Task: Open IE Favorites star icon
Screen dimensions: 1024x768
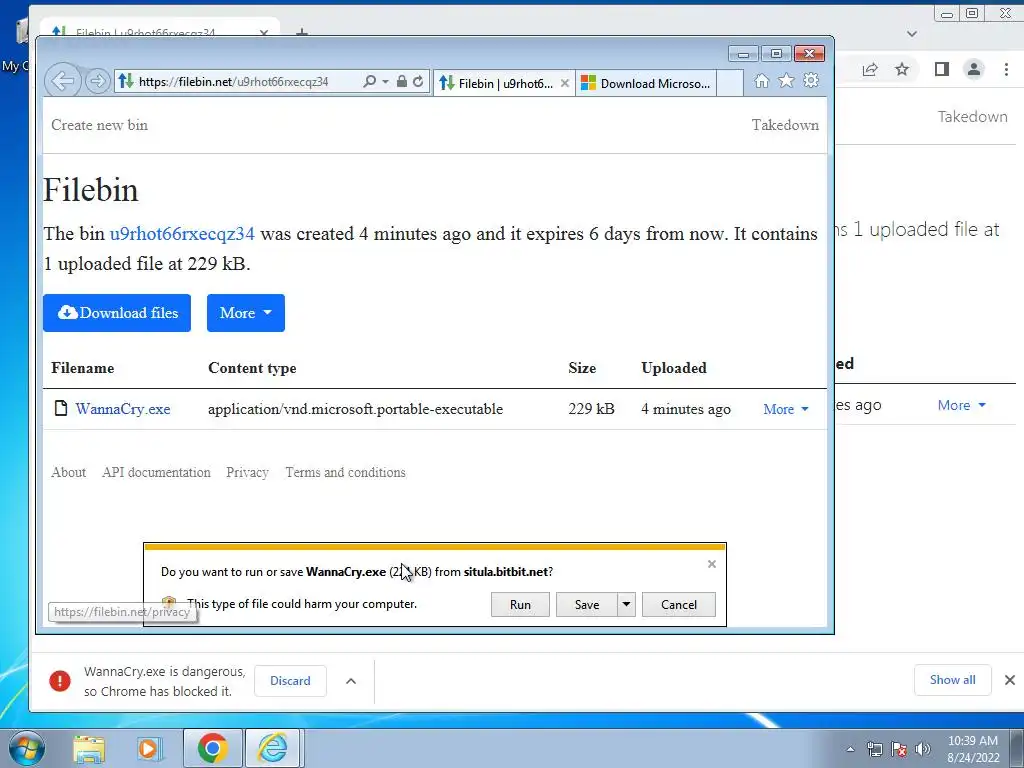Action: click(x=786, y=80)
